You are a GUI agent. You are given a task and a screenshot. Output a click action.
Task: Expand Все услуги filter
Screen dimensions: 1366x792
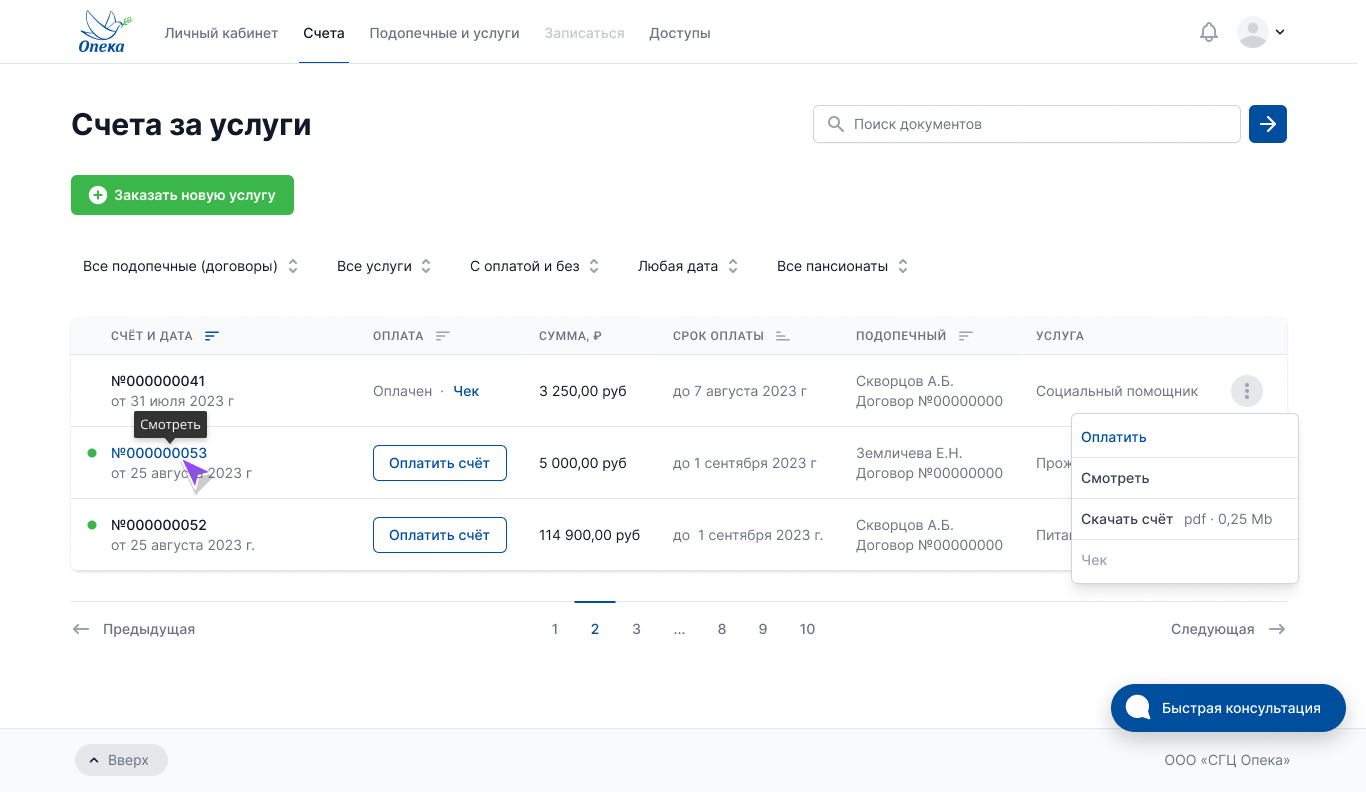384,266
